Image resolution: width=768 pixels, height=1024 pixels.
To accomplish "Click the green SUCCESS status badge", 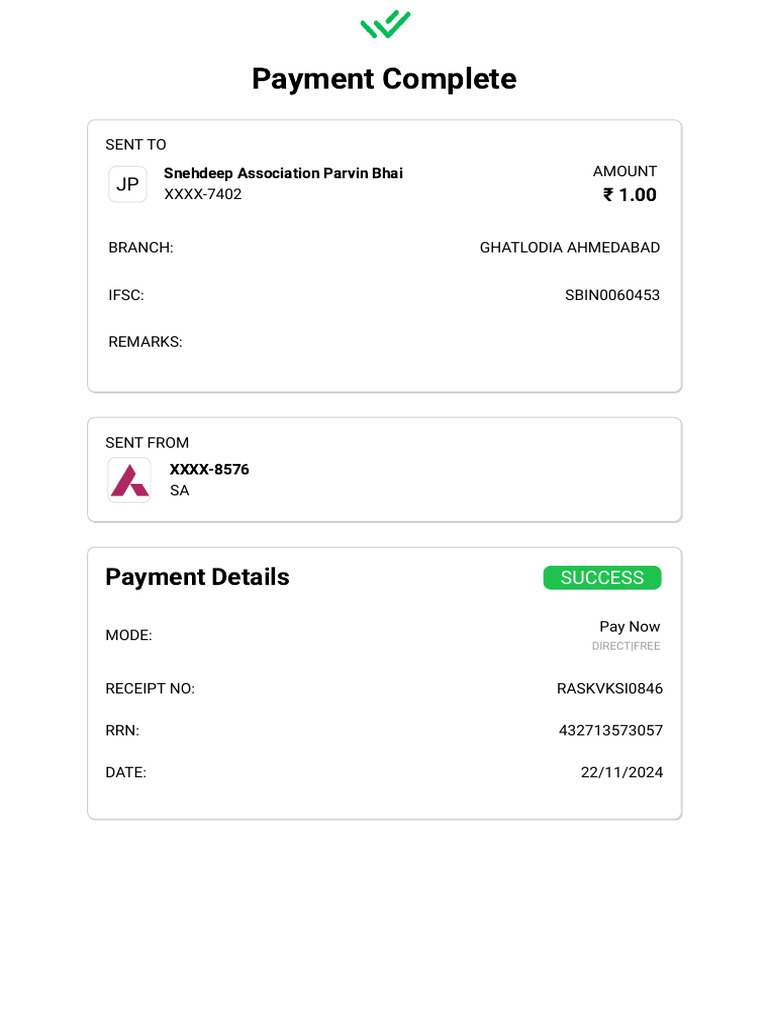I will pos(602,578).
